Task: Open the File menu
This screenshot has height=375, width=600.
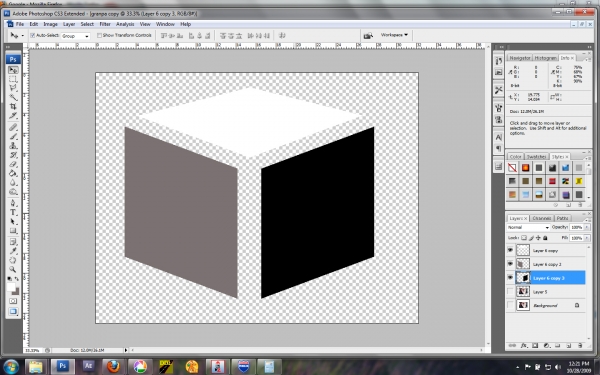Action: 20,24
